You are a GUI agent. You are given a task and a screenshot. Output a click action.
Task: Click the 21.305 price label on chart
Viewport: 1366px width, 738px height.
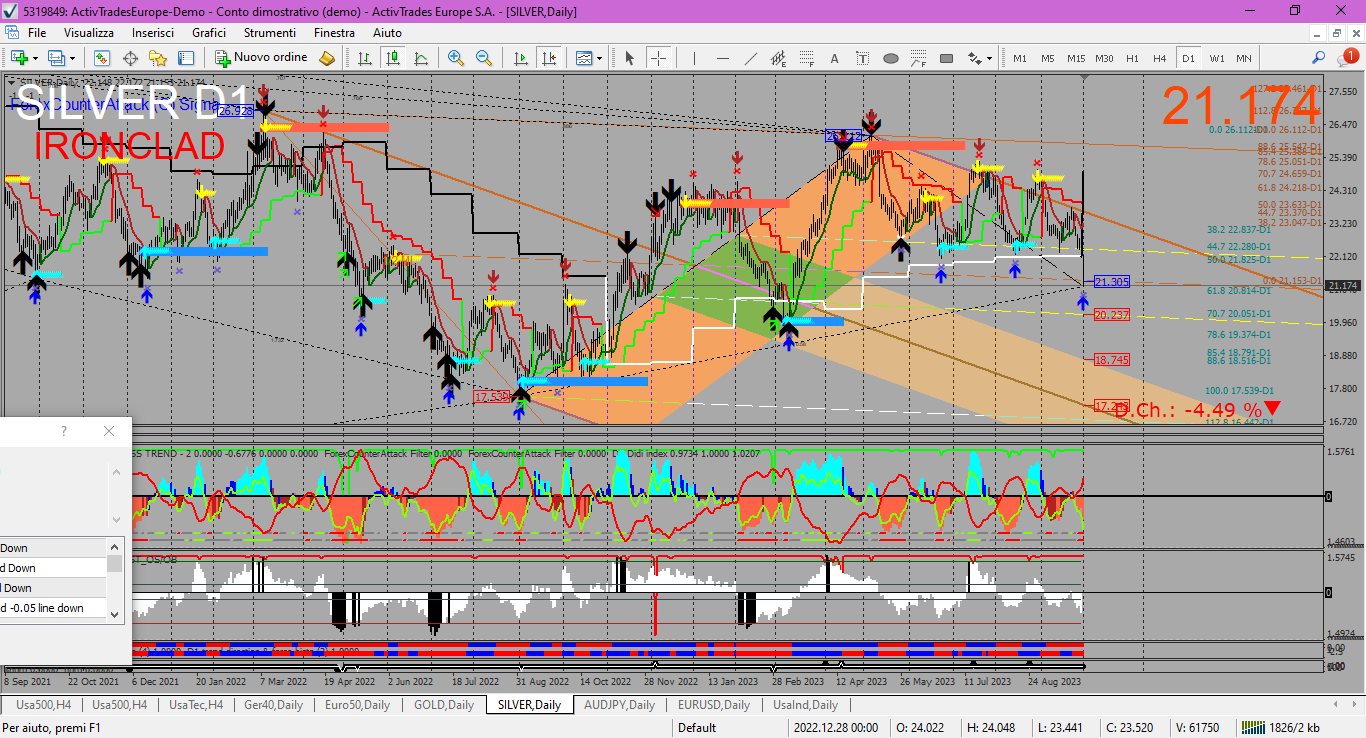1112,282
